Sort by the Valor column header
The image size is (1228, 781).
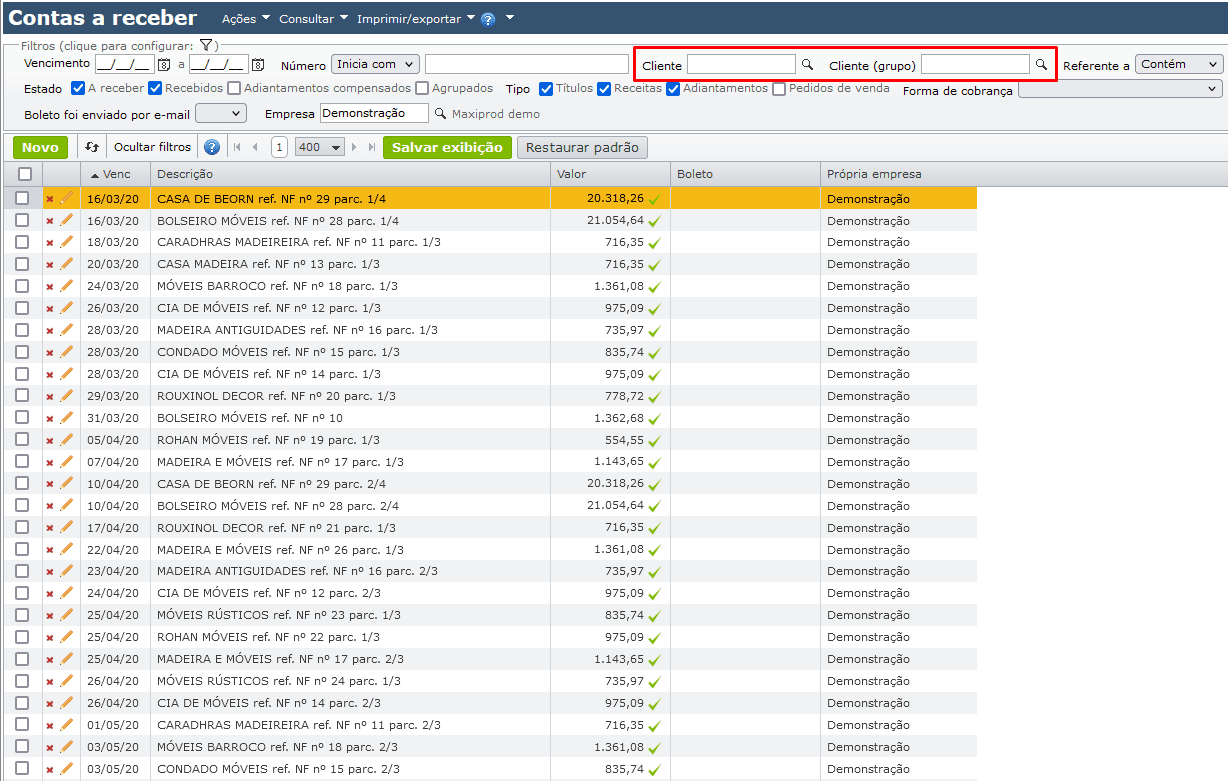tap(610, 174)
